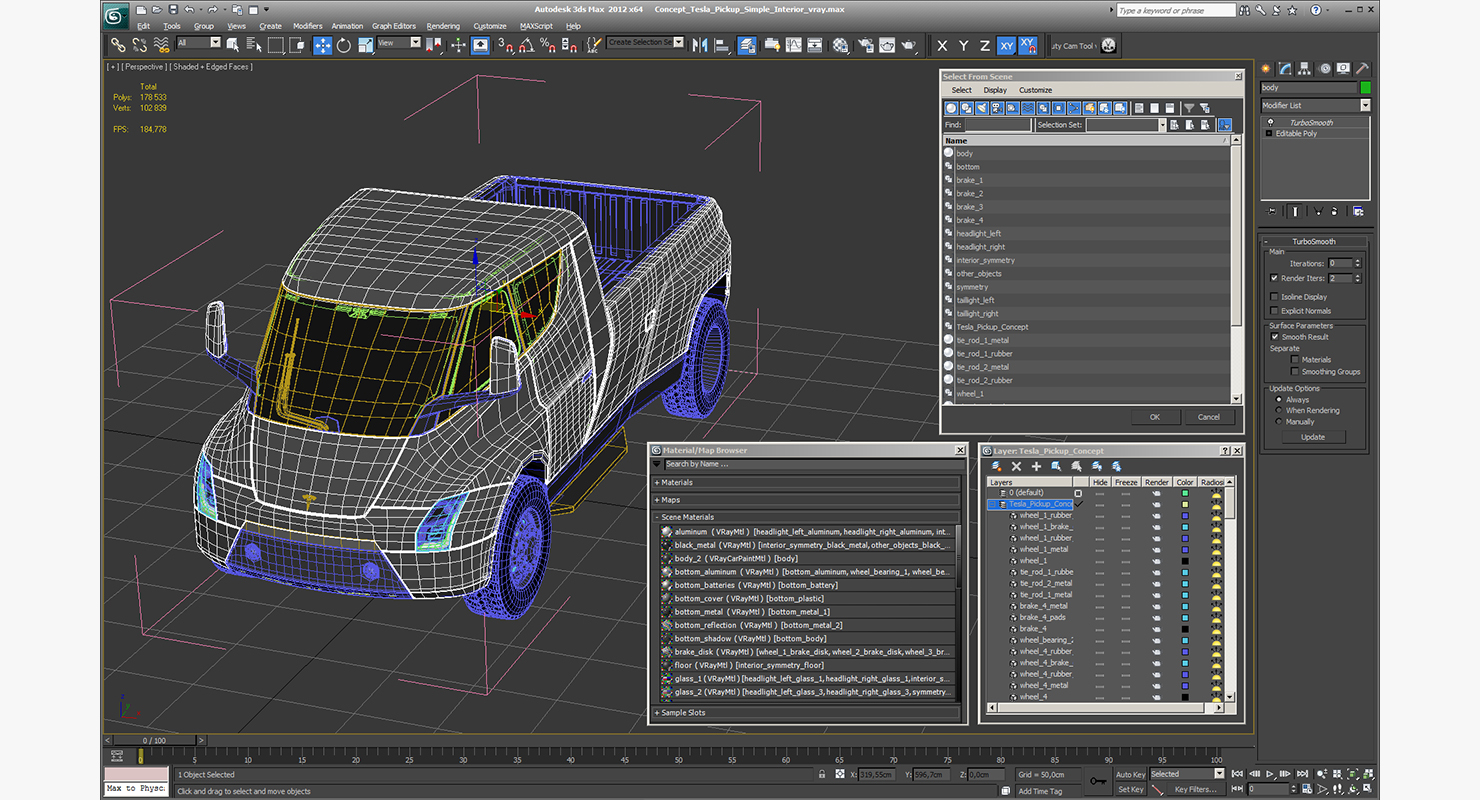This screenshot has height=800, width=1480.
Task: Open the Render Setup icon
Action: 864,45
